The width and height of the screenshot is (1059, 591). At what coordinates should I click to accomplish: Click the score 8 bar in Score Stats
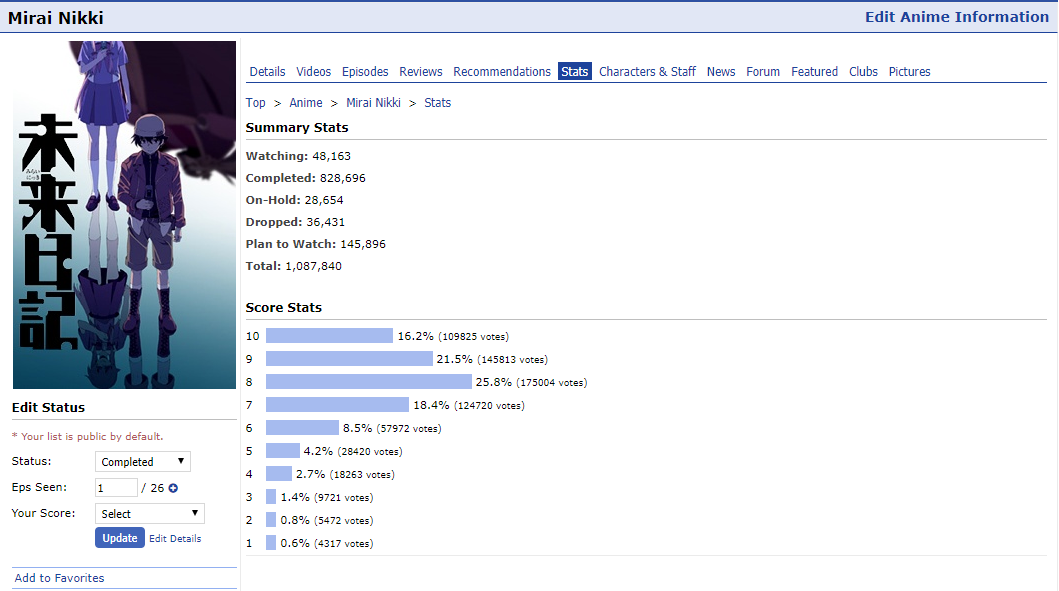click(x=369, y=382)
